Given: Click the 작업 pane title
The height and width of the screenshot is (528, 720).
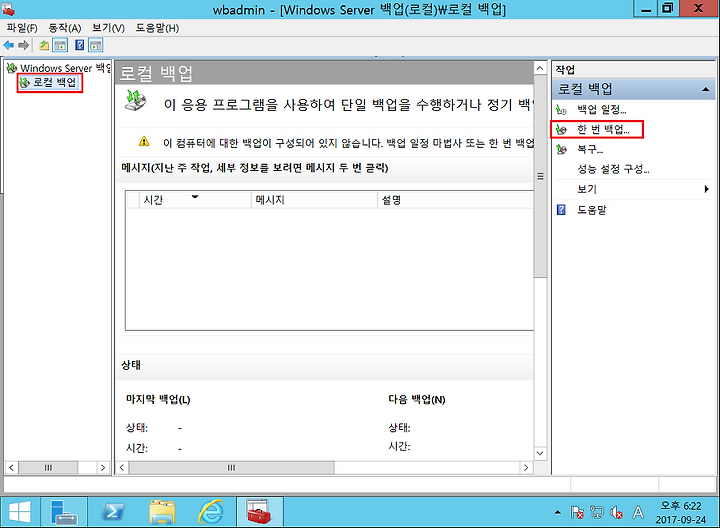Looking at the screenshot, I should tap(565, 70).
